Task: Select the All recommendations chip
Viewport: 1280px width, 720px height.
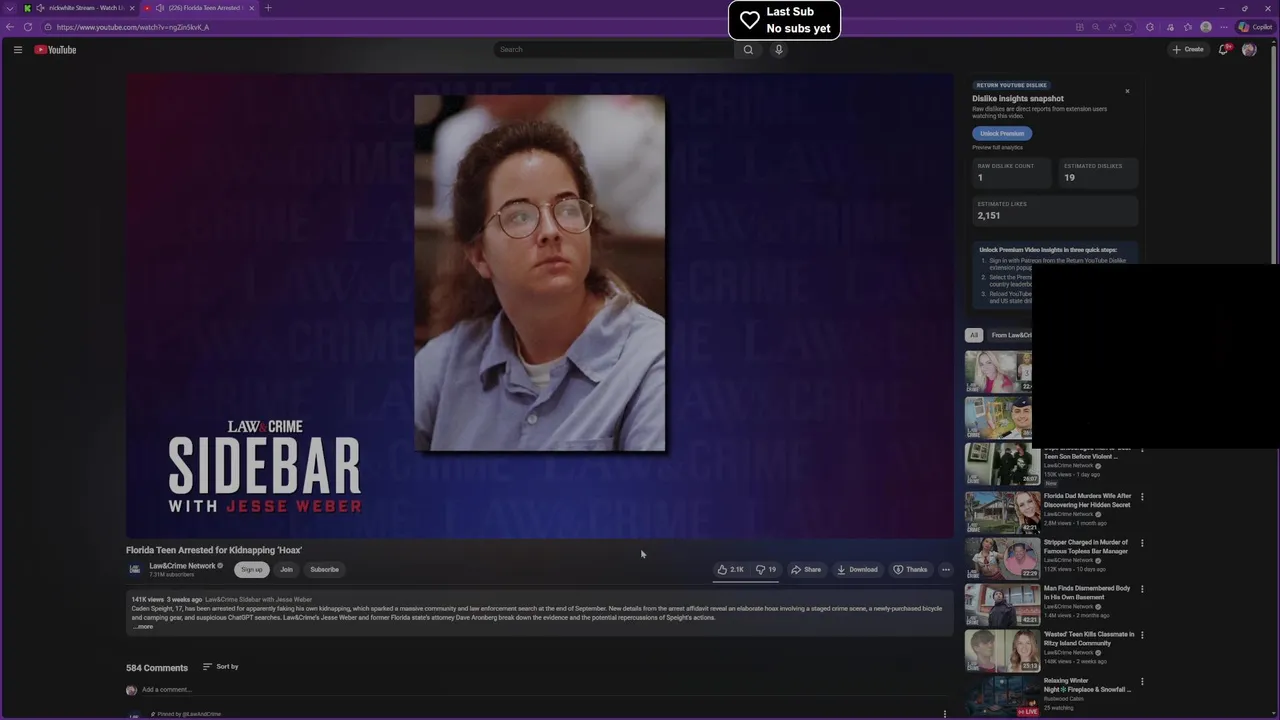Action: pyautogui.click(x=974, y=335)
